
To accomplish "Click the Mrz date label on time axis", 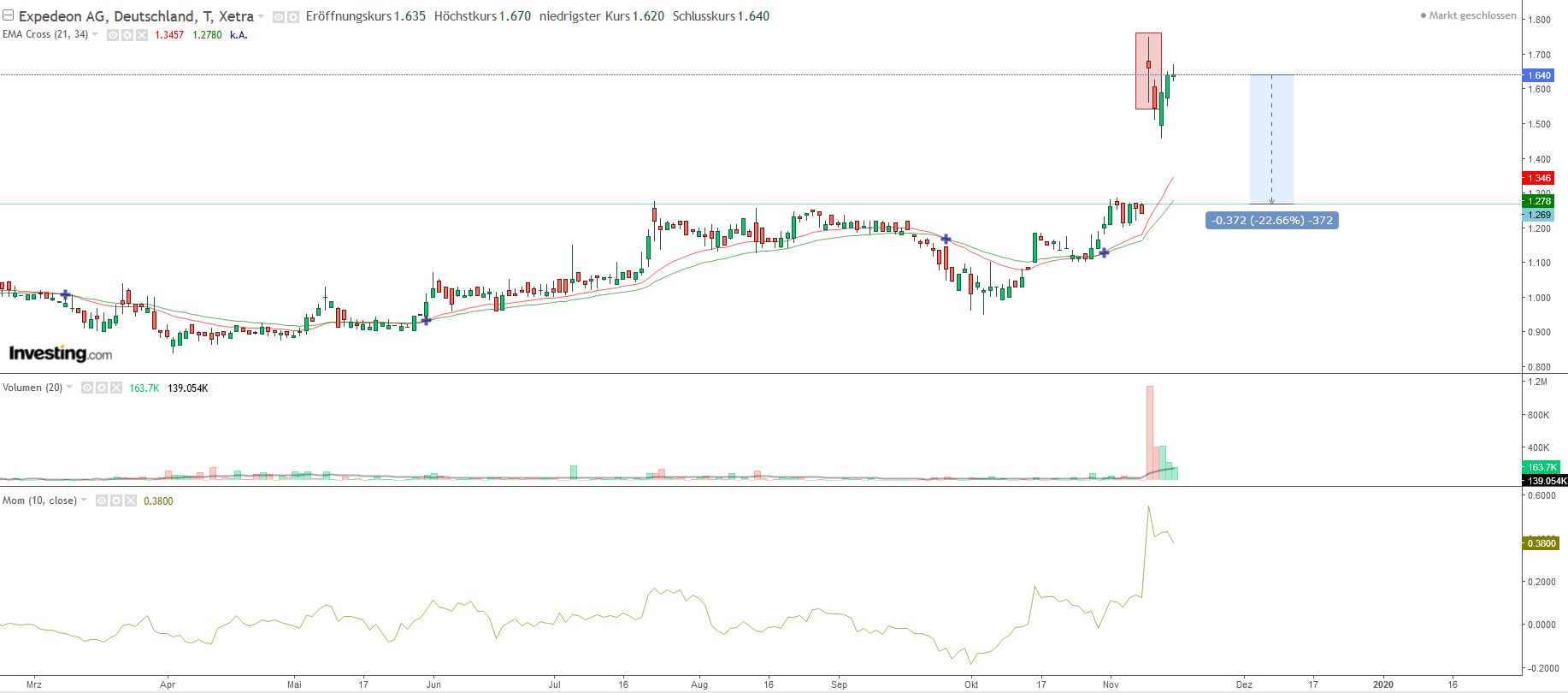I will (x=34, y=684).
